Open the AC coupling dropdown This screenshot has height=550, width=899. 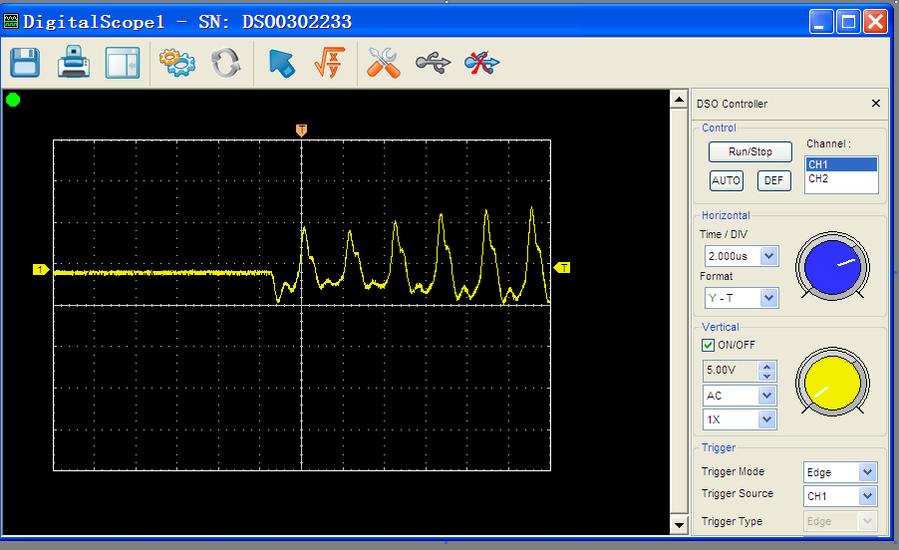(767, 396)
